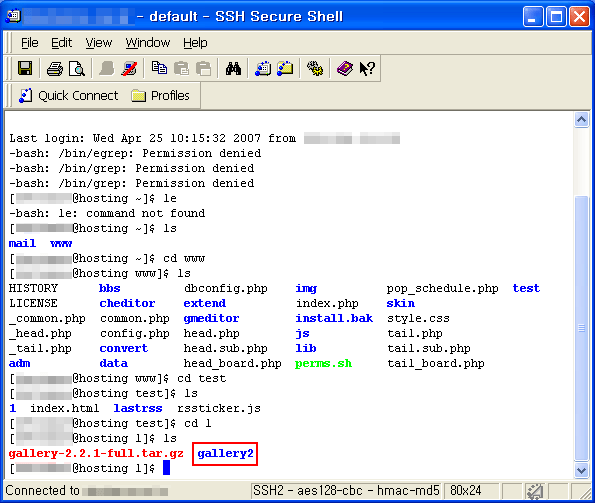Click 'head_board.php' in the listing
The width and height of the screenshot is (595, 503).
232,363
